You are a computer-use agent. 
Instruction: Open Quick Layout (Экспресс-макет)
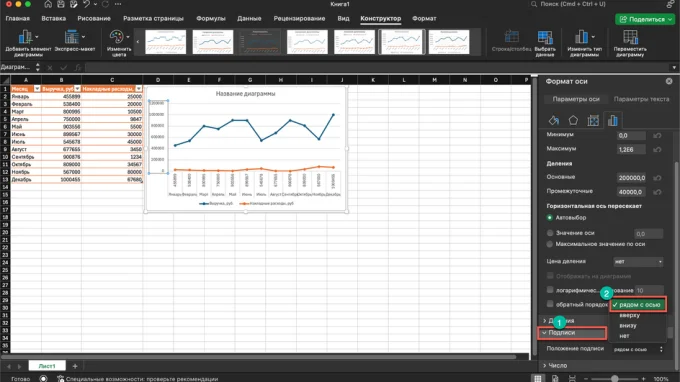[75, 41]
